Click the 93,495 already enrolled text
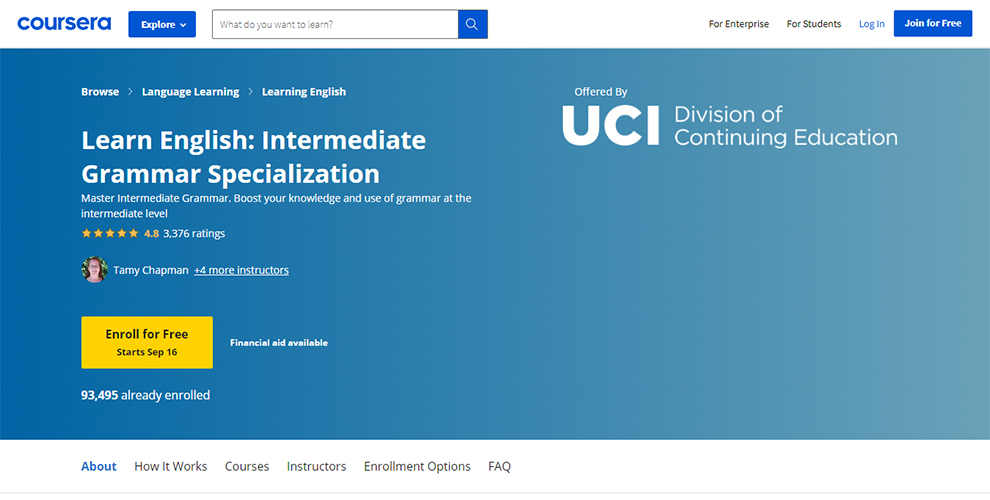The height and width of the screenshot is (500, 990). tap(145, 395)
